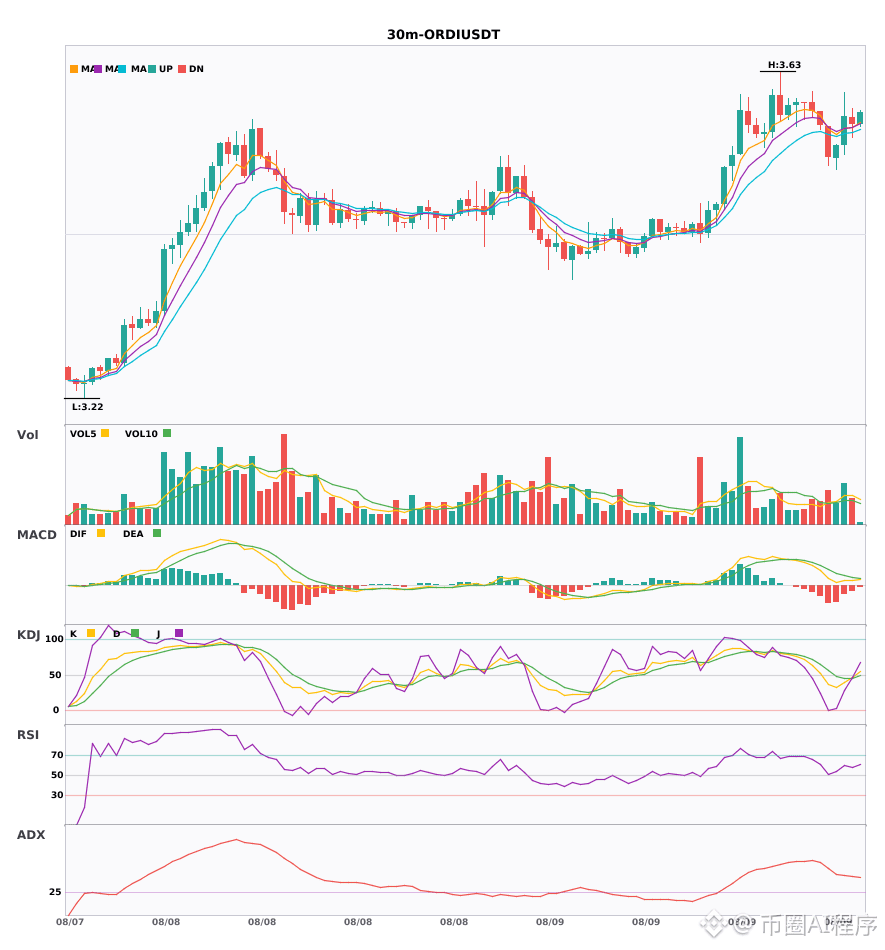Click the DIF legend text
The width and height of the screenshot is (885, 950).
[x=78, y=534]
